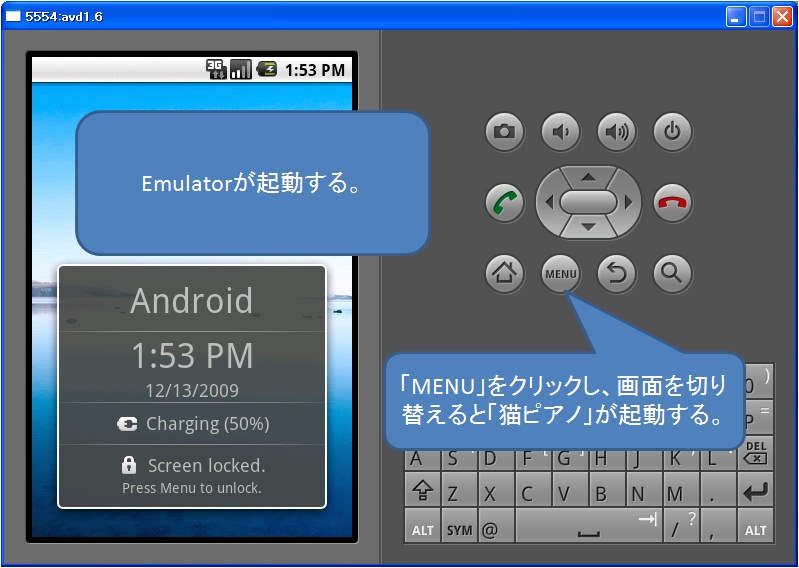Click the G key on keyboard

(x=570, y=459)
